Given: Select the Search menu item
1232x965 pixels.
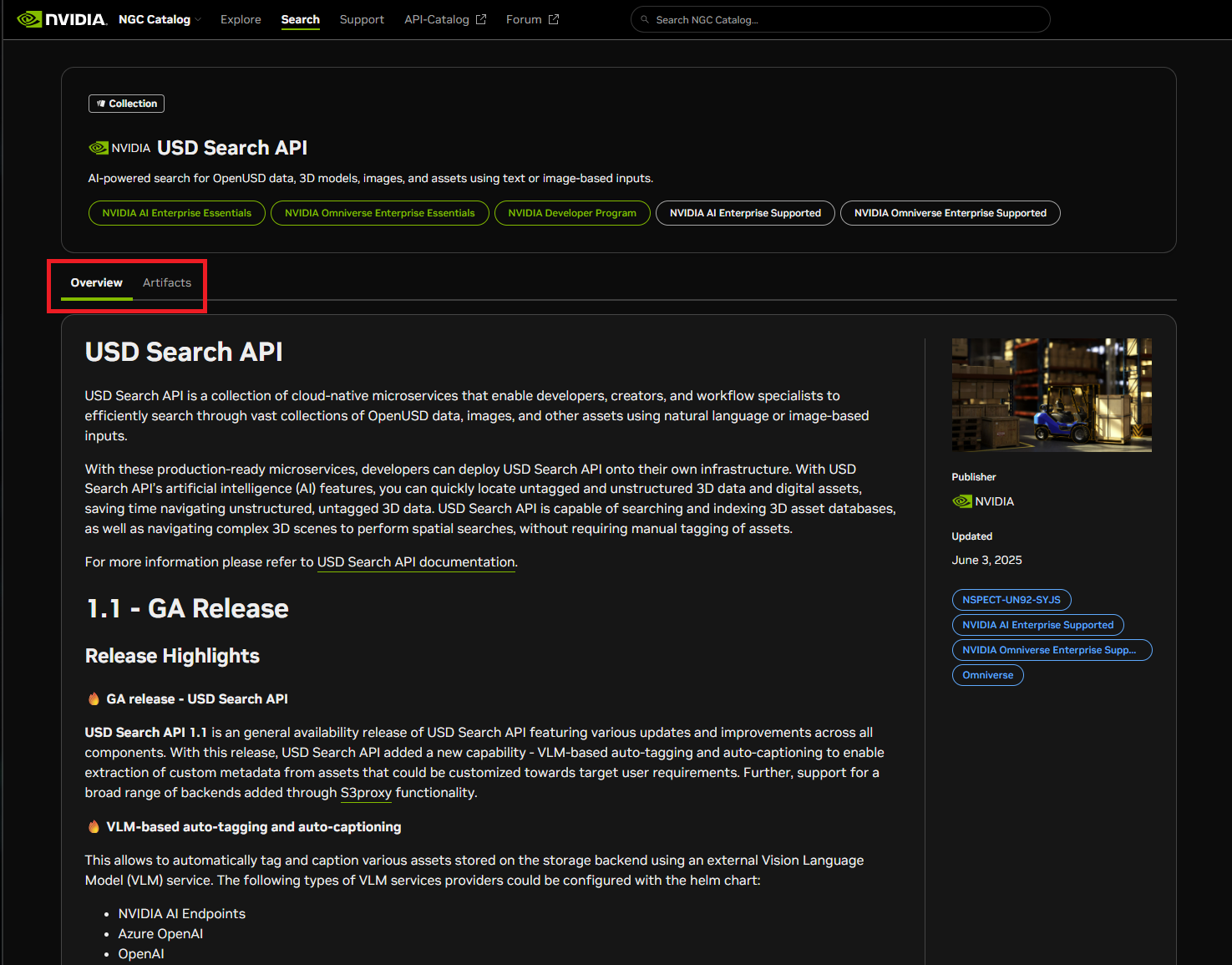Looking at the screenshot, I should point(300,19).
